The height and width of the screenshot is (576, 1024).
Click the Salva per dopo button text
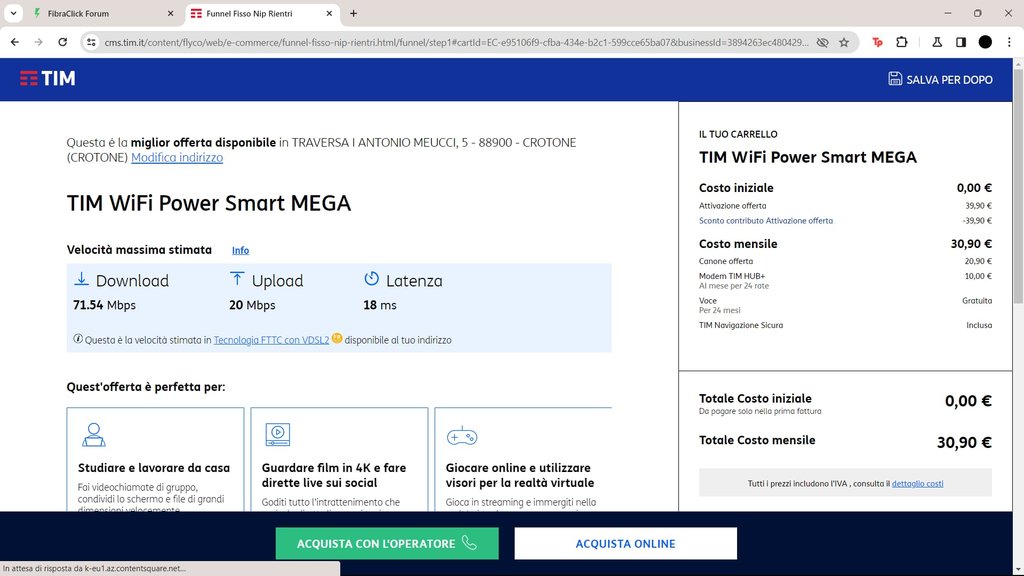point(949,80)
